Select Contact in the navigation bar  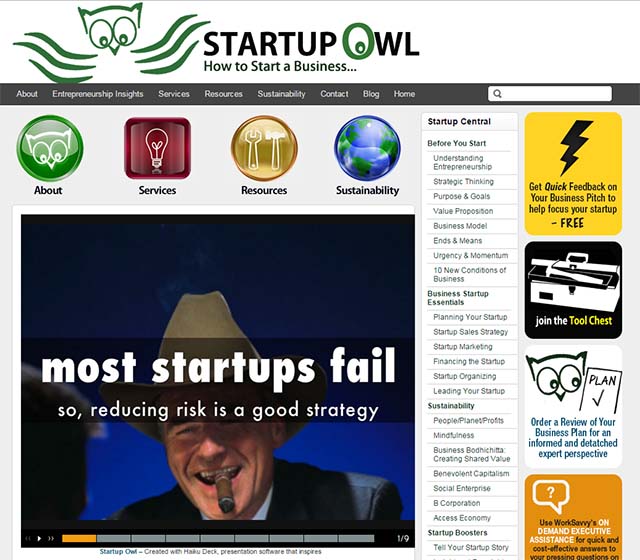click(334, 94)
